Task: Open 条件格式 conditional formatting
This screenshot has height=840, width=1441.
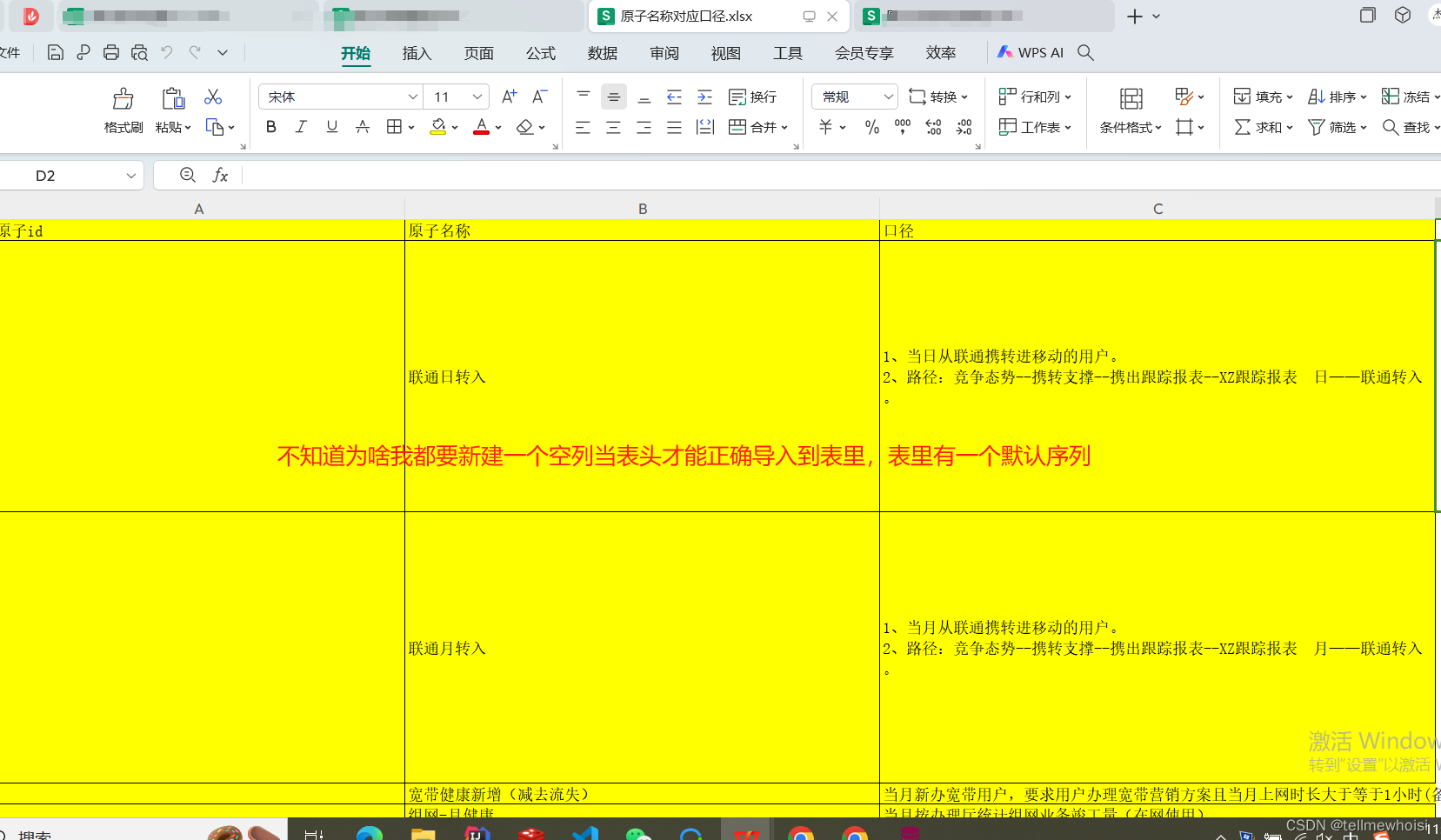Action: (x=1131, y=127)
